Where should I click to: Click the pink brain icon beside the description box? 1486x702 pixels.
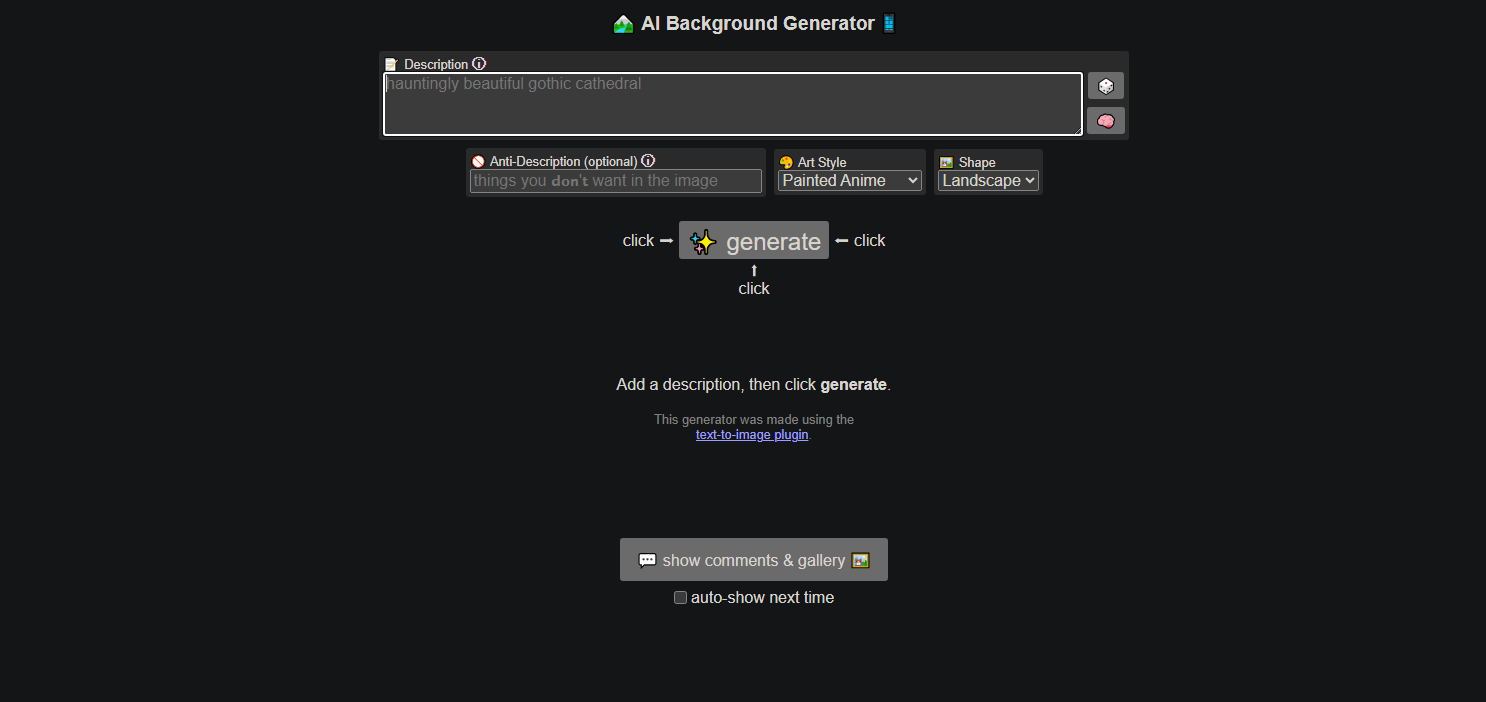1105,120
